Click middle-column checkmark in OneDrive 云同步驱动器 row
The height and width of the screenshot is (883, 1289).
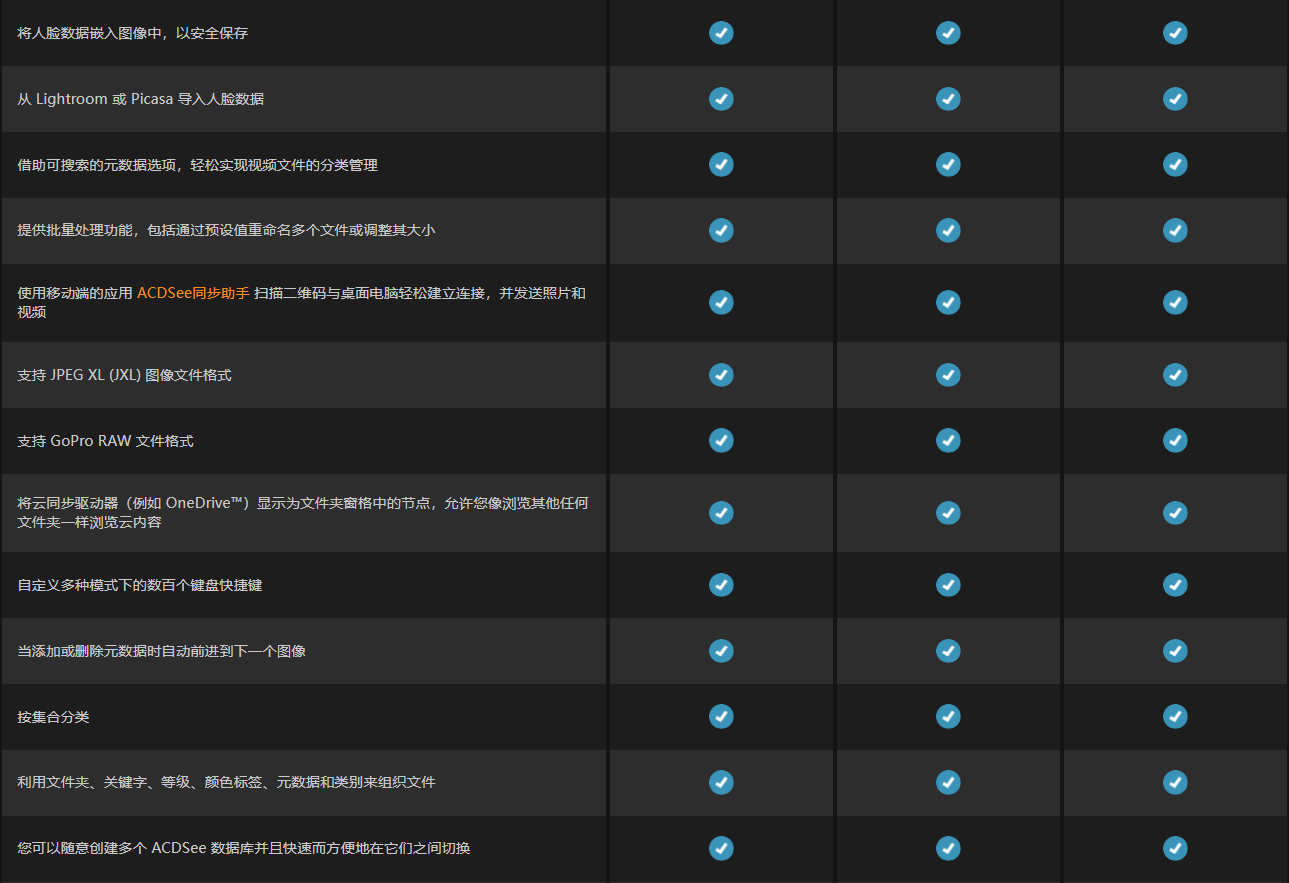948,513
